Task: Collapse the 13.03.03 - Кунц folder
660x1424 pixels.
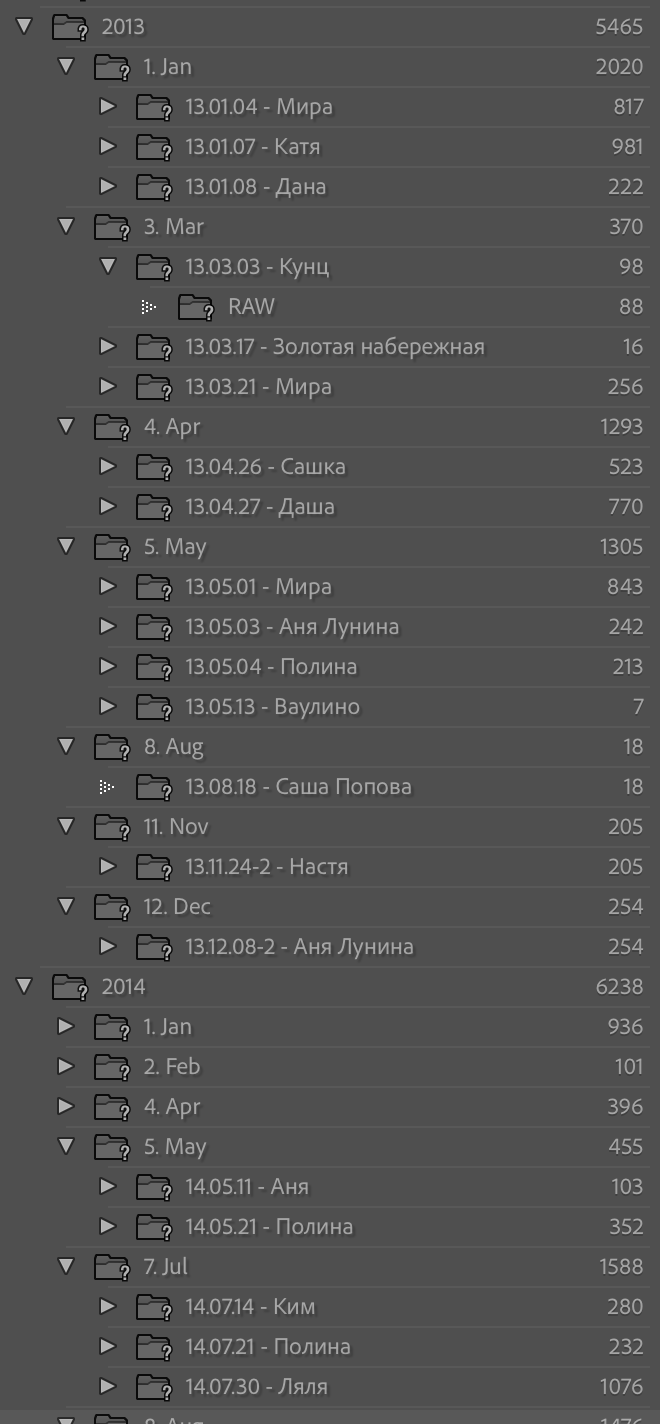Action: pyautogui.click(x=108, y=267)
